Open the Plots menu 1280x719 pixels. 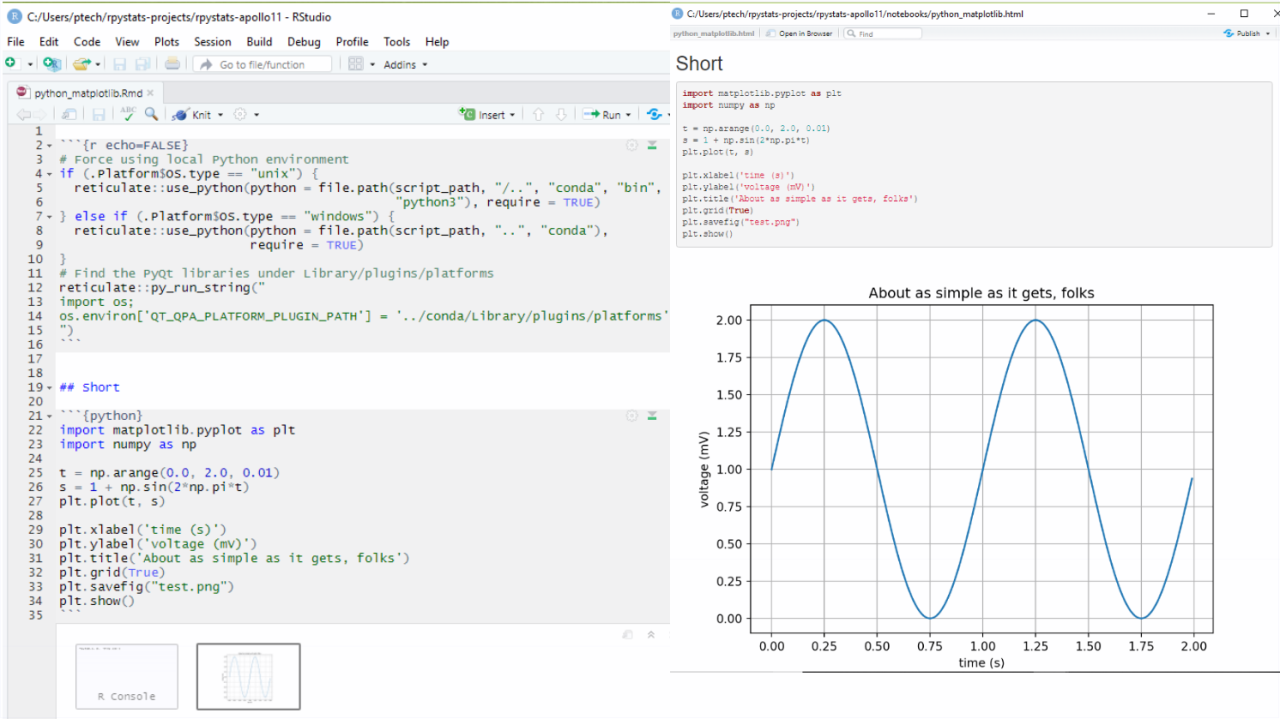tap(167, 42)
